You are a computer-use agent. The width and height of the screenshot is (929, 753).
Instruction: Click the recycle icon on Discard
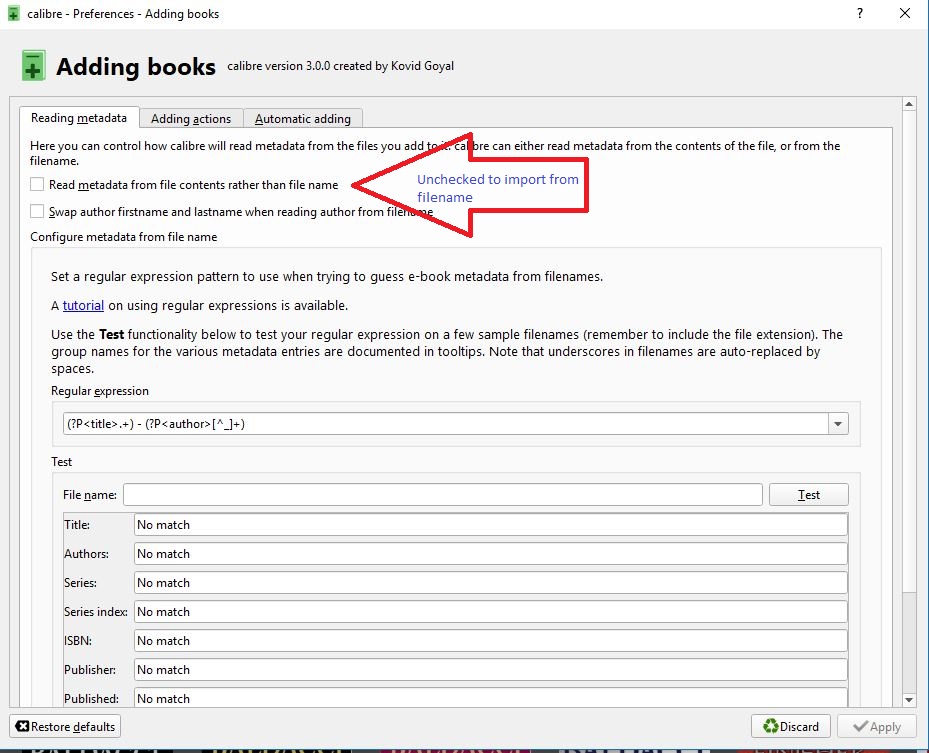[x=770, y=726]
